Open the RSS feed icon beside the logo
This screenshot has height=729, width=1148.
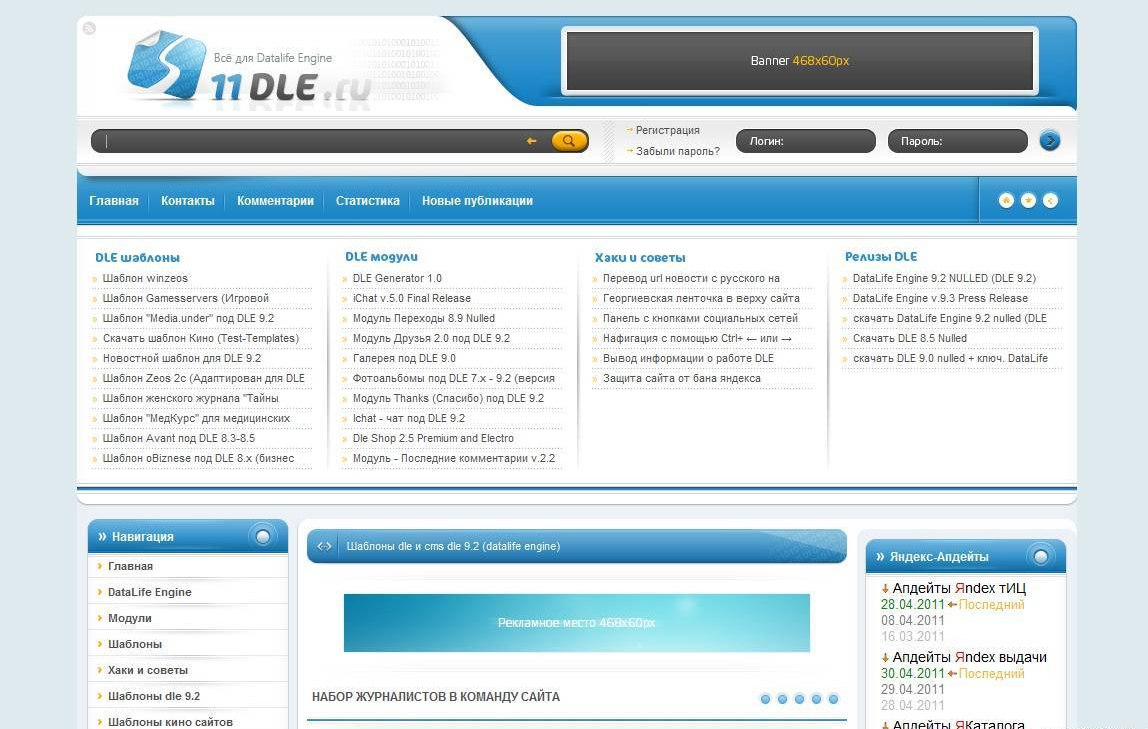[x=89, y=29]
